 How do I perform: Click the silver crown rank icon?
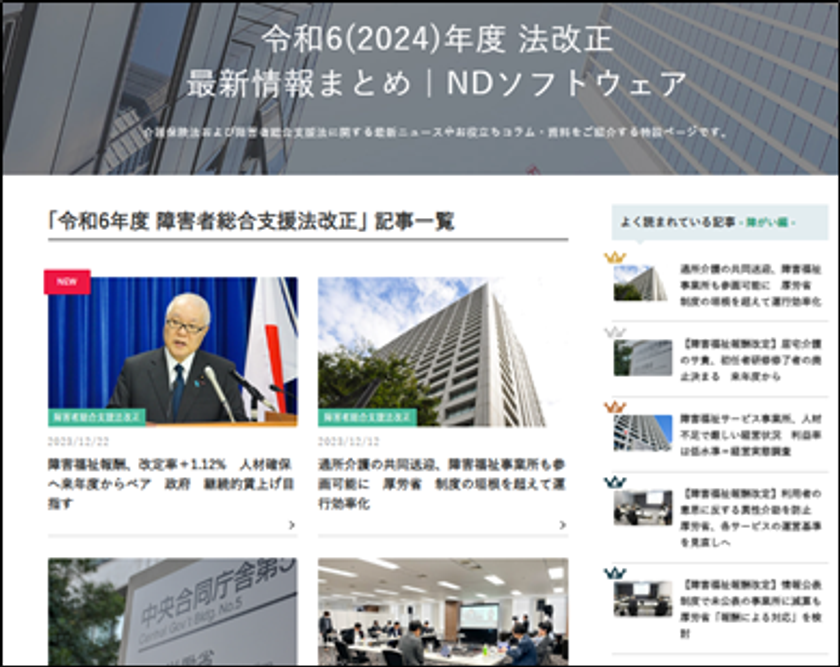614,332
